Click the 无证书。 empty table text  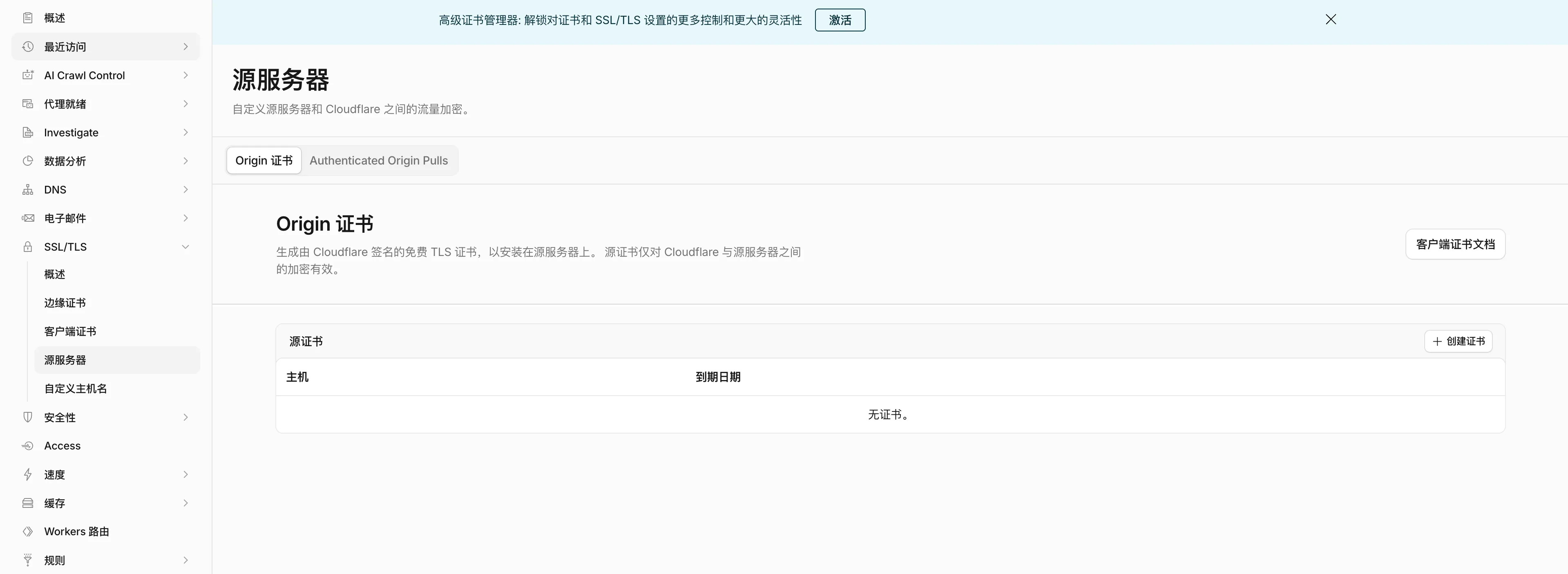click(x=889, y=415)
